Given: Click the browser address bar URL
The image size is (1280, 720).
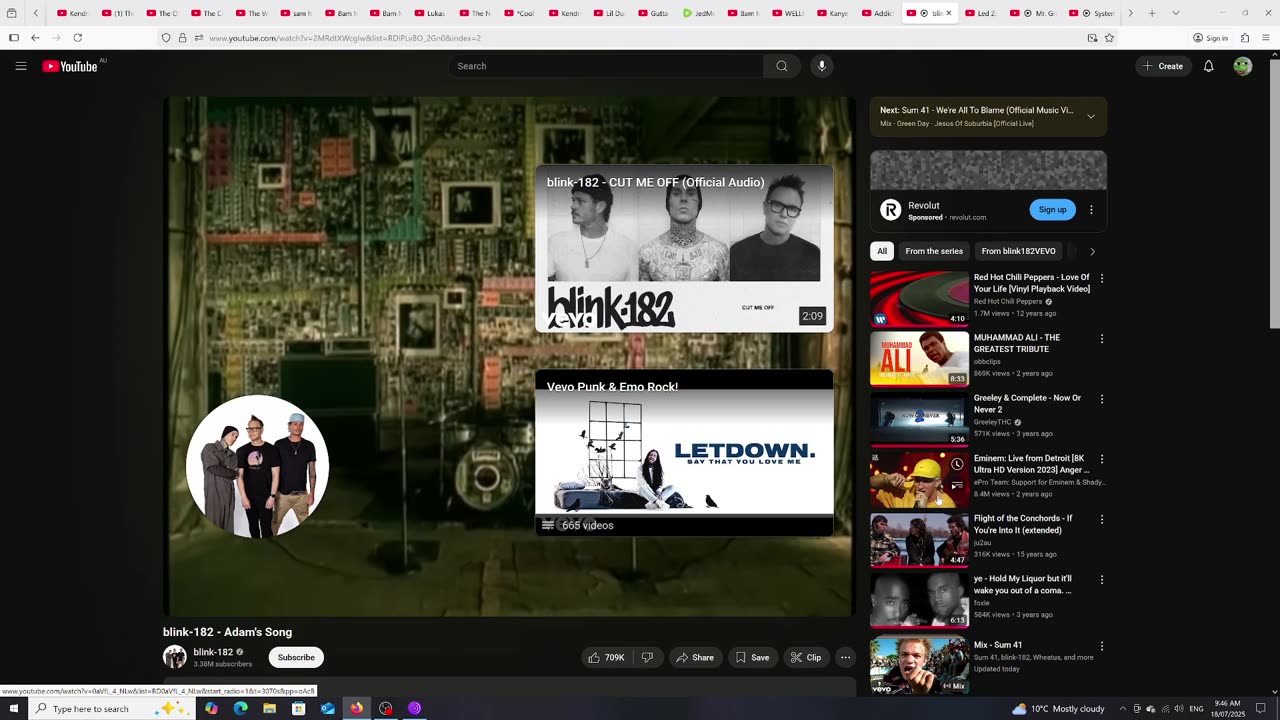Looking at the screenshot, I should tap(345, 38).
